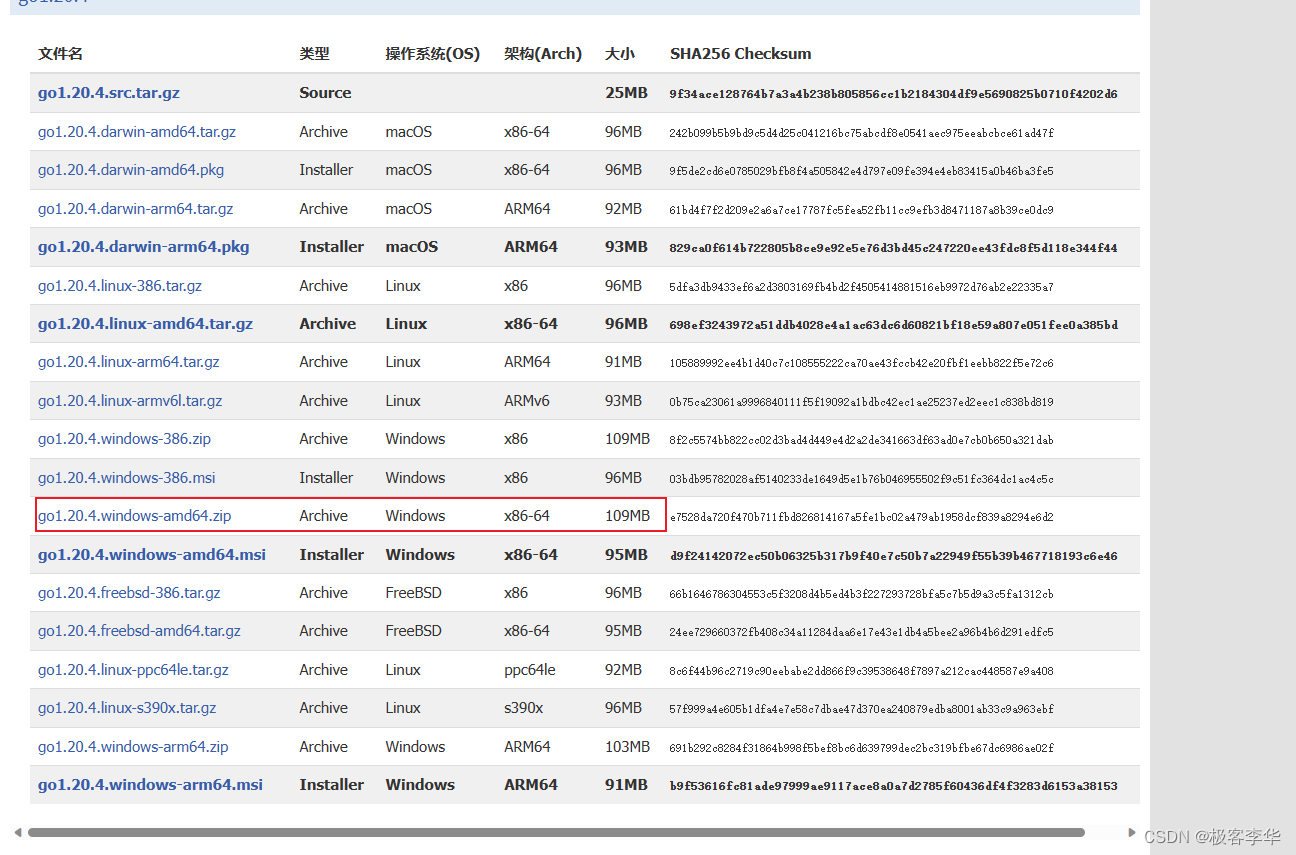Download go1.20.4.linux-armv6l.tar.gz archive
The image size is (1296, 855).
pyautogui.click(x=130, y=401)
